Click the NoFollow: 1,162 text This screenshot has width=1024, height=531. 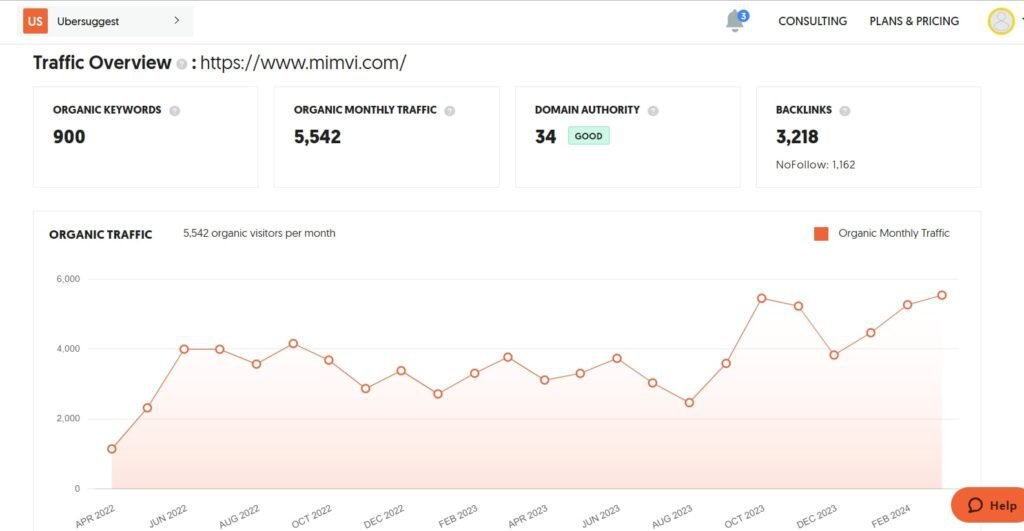[x=815, y=165]
